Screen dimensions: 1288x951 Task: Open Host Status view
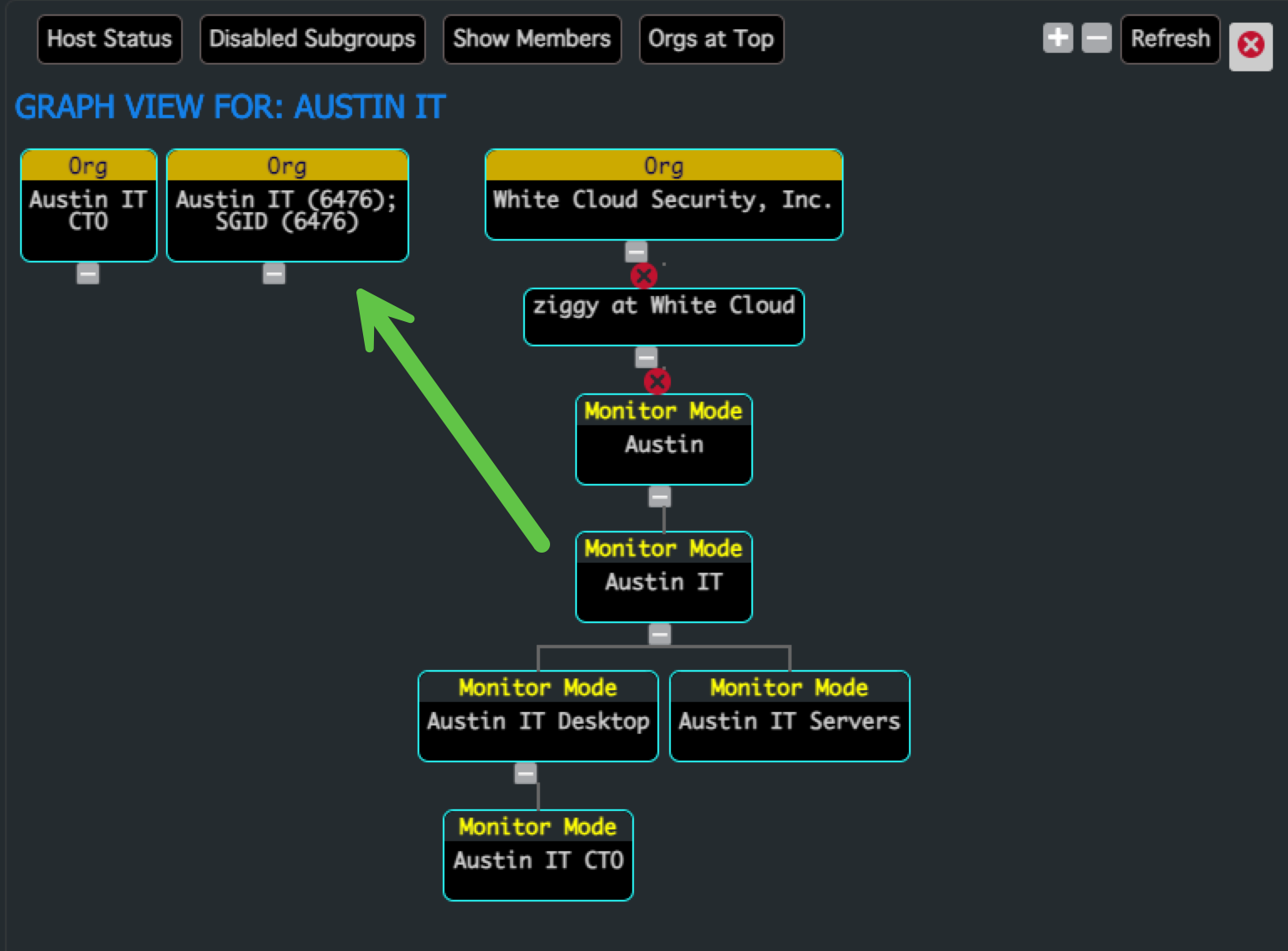click(x=109, y=39)
